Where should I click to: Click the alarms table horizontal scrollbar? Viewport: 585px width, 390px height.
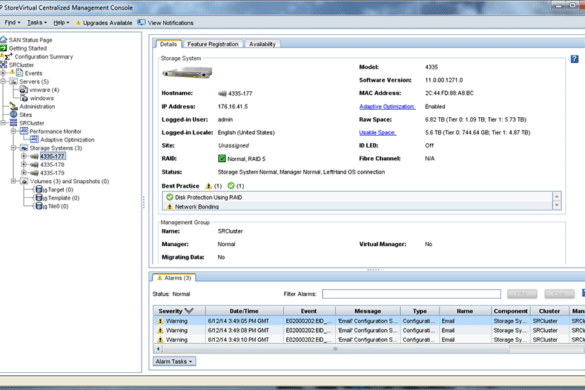[x=336, y=349]
